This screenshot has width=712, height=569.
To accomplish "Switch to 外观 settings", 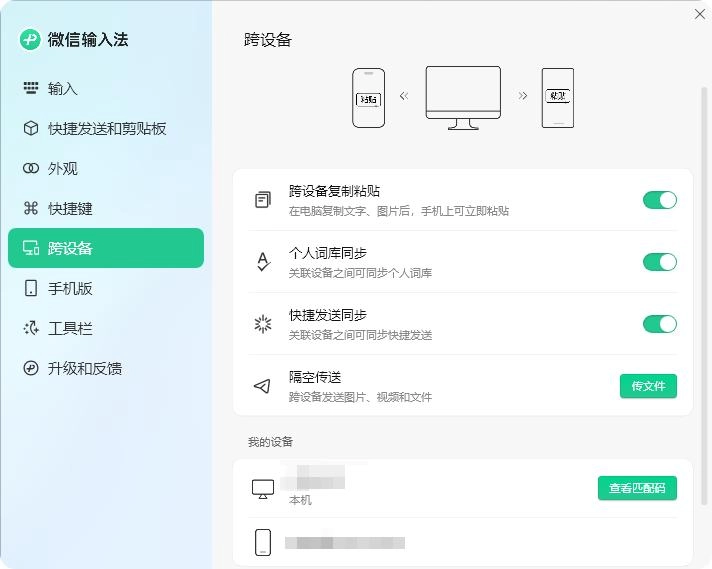I will pyautogui.click(x=106, y=168).
